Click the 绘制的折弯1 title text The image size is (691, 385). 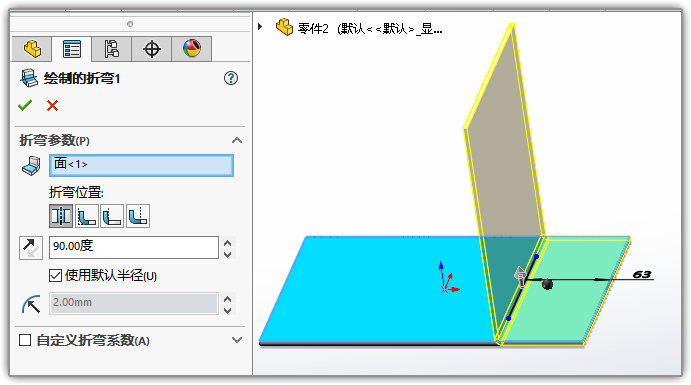pyautogui.click(x=82, y=78)
